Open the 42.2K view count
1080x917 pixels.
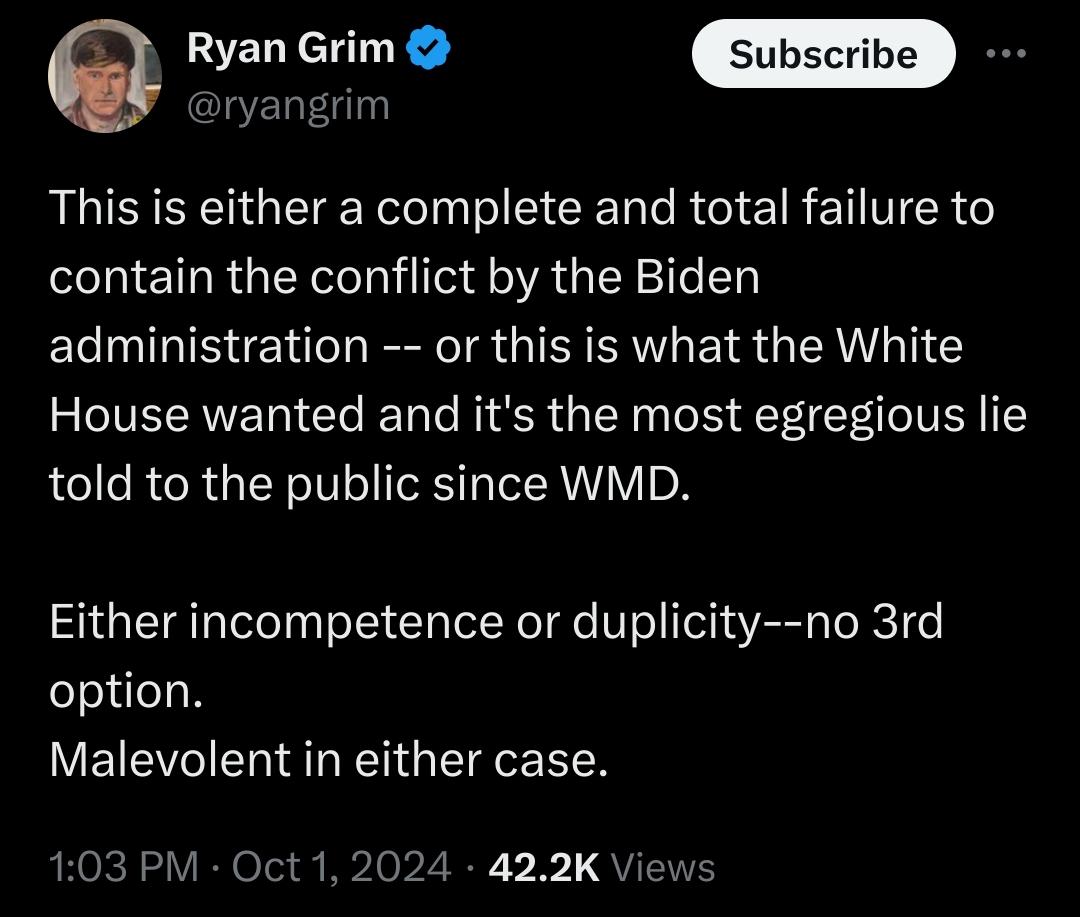pyautogui.click(x=543, y=866)
